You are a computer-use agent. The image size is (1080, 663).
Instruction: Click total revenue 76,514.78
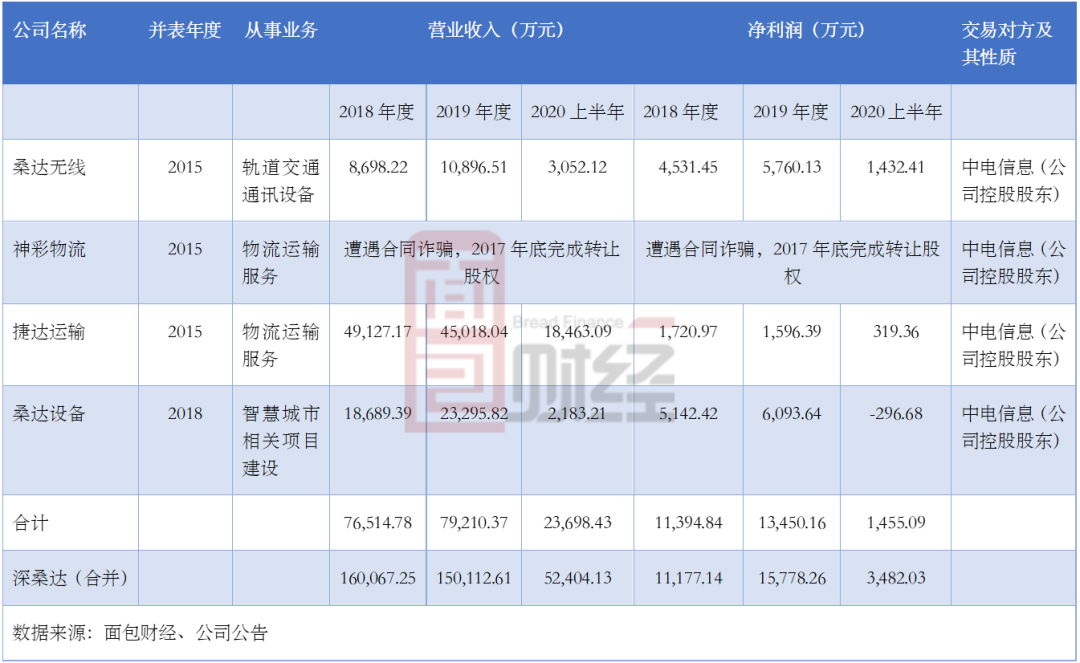pyautogui.click(x=377, y=523)
